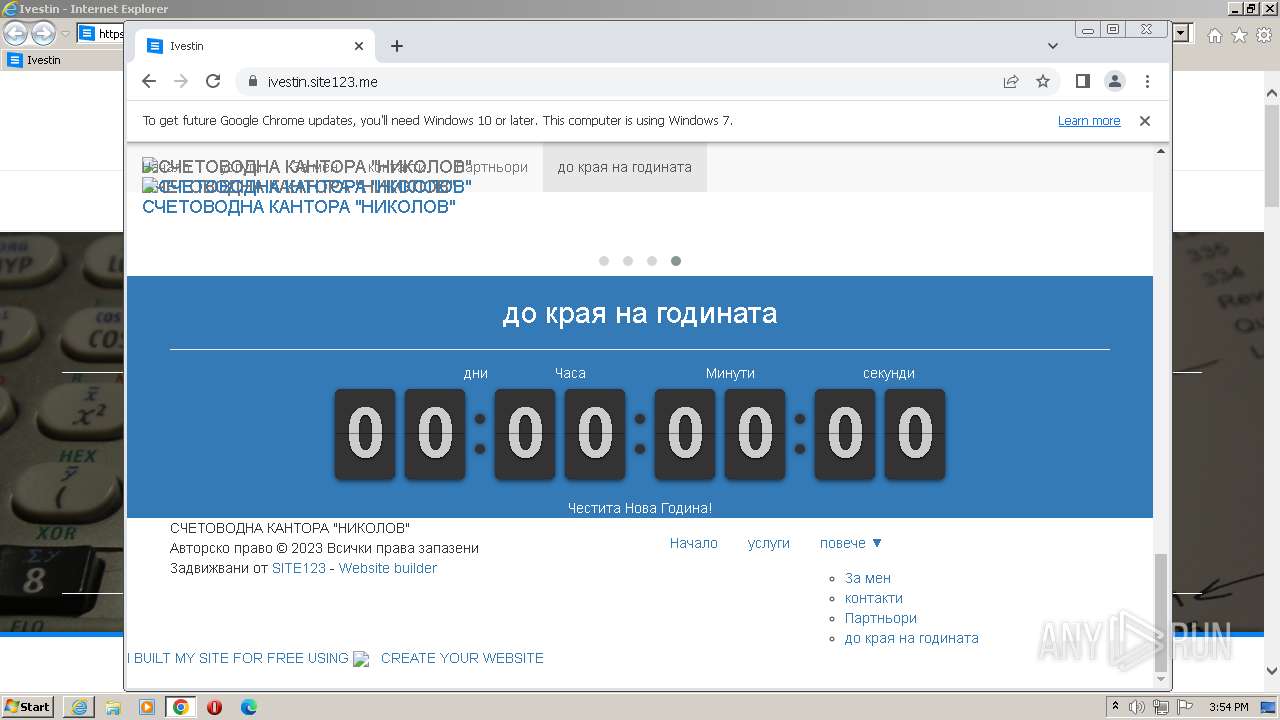Open 'до края на годината' footer link
This screenshot has height=720, width=1280.
click(912, 638)
